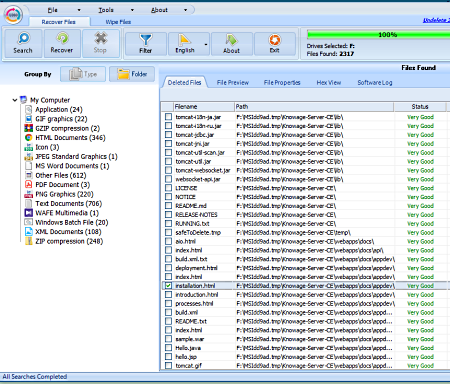Click JPEG Standard Graphics (1) icon
The width and height of the screenshot is (450, 384).
pos(29,156)
